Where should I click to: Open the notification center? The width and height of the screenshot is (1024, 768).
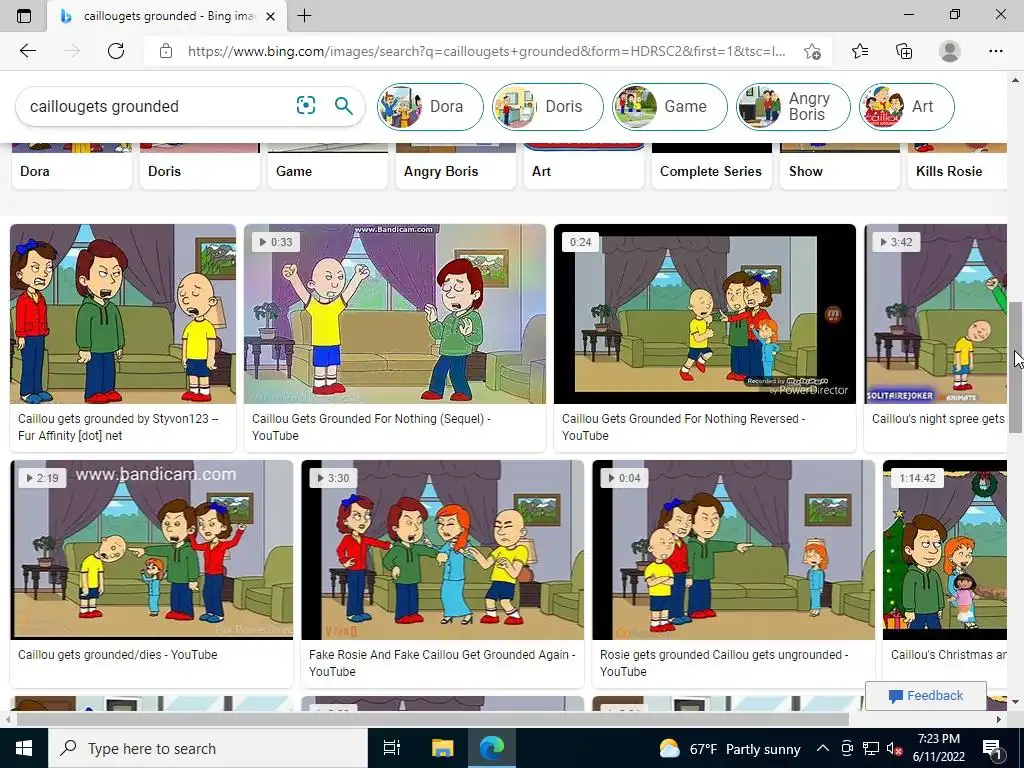pyautogui.click(x=992, y=748)
